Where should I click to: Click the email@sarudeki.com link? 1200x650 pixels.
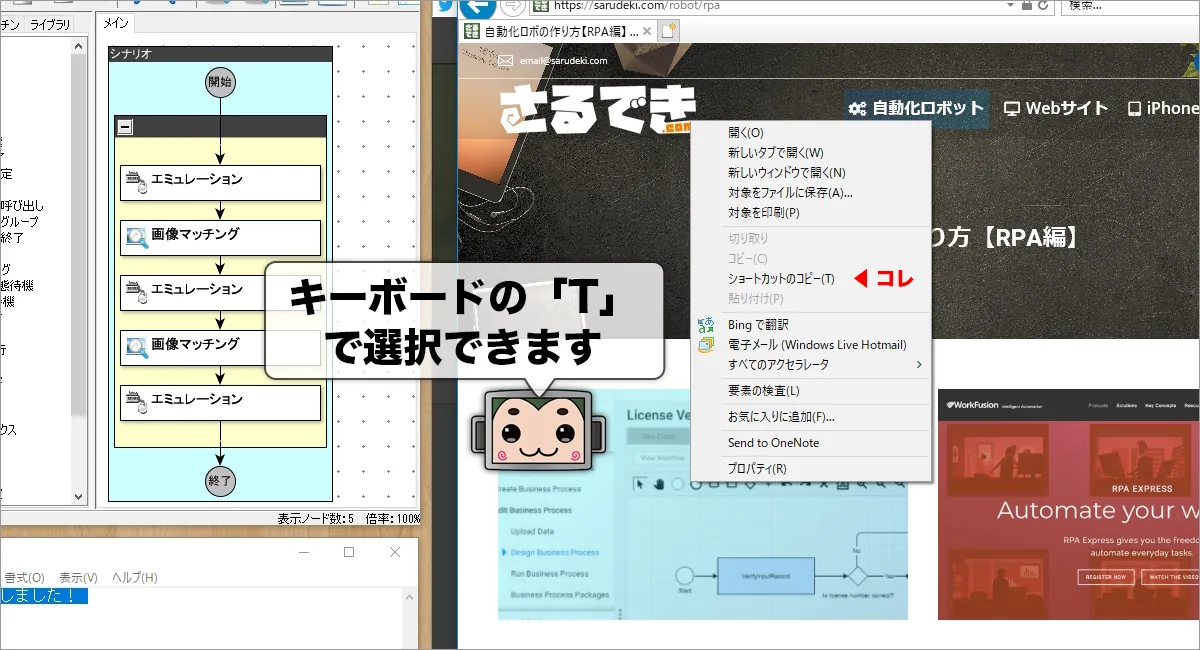point(562,61)
